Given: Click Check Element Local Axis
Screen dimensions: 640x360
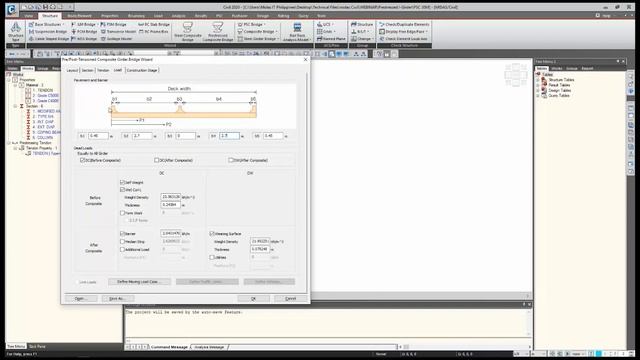Looking at the screenshot, I should pyautogui.click(x=403, y=39).
